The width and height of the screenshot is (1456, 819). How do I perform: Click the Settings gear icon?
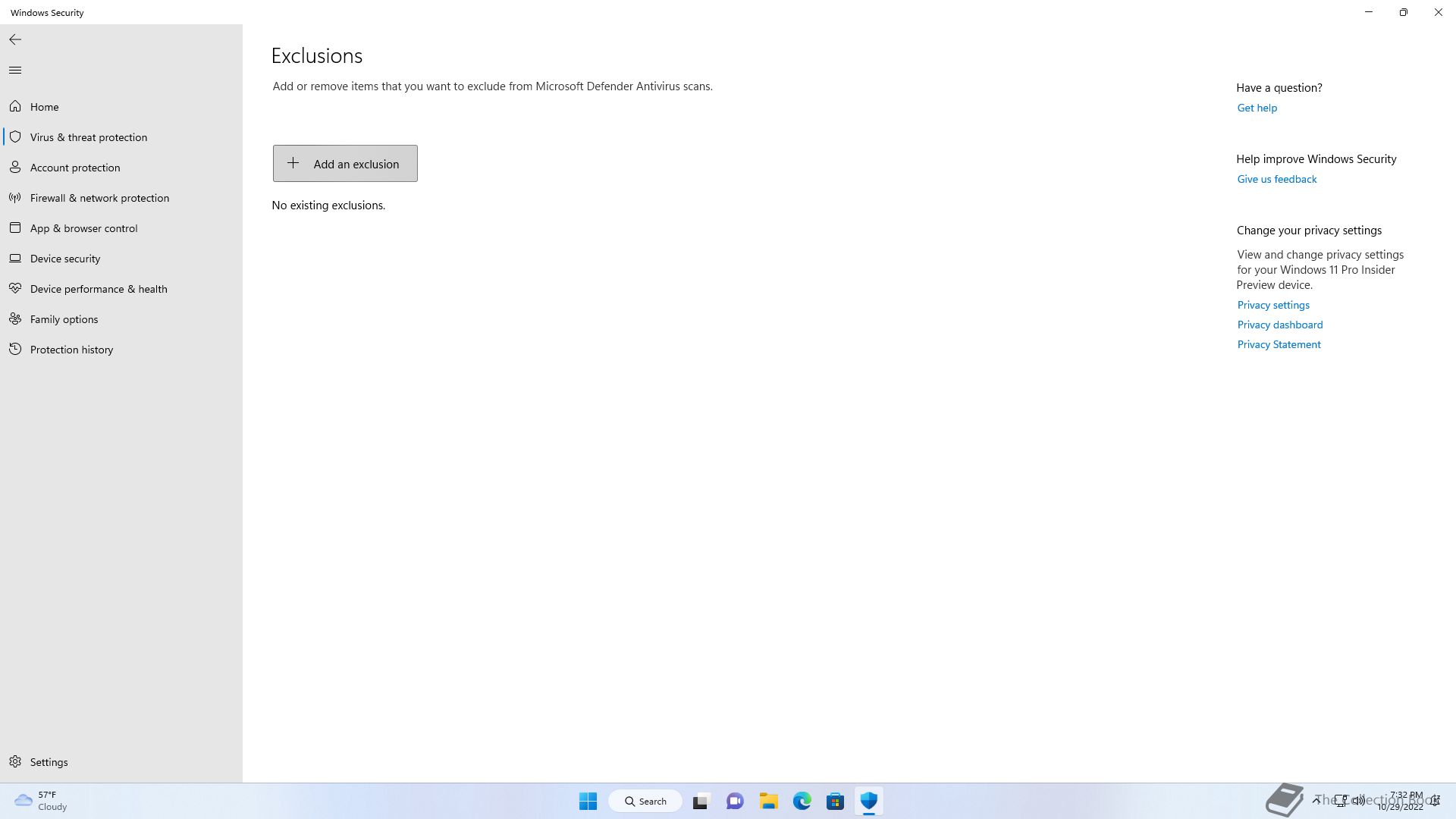click(x=15, y=761)
